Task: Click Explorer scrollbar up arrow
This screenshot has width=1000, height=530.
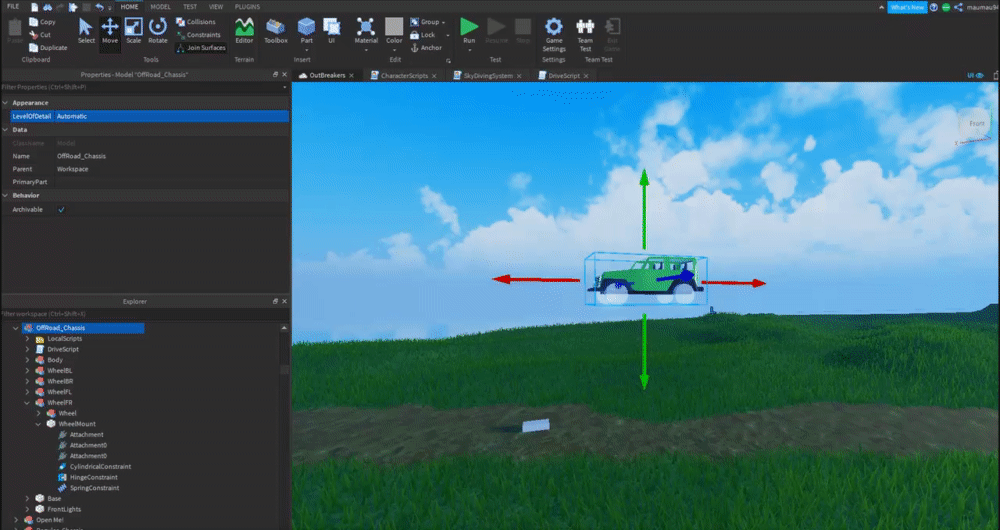Action: coord(284,328)
